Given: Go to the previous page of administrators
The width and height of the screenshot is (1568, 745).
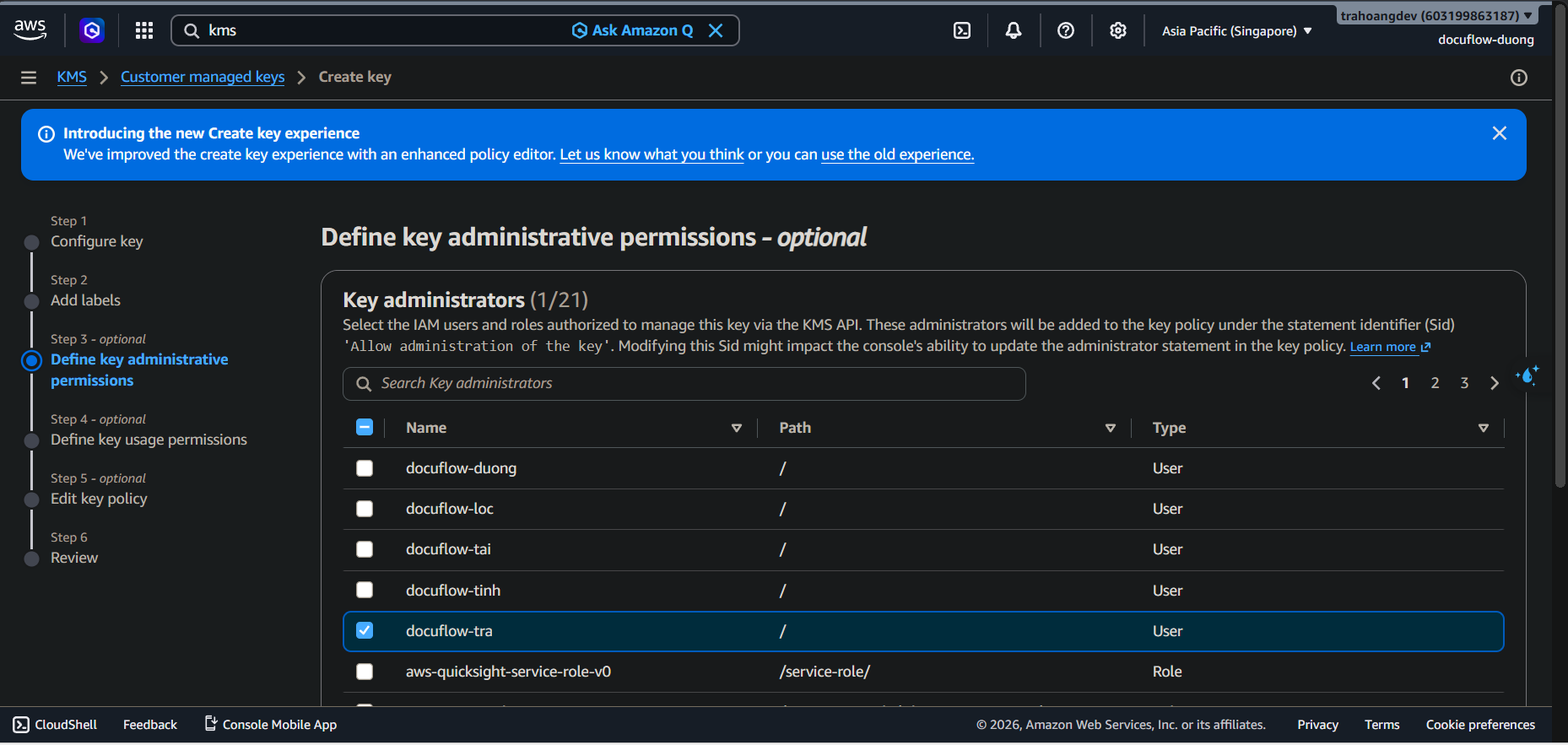Looking at the screenshot, I should pos(1376,383).
